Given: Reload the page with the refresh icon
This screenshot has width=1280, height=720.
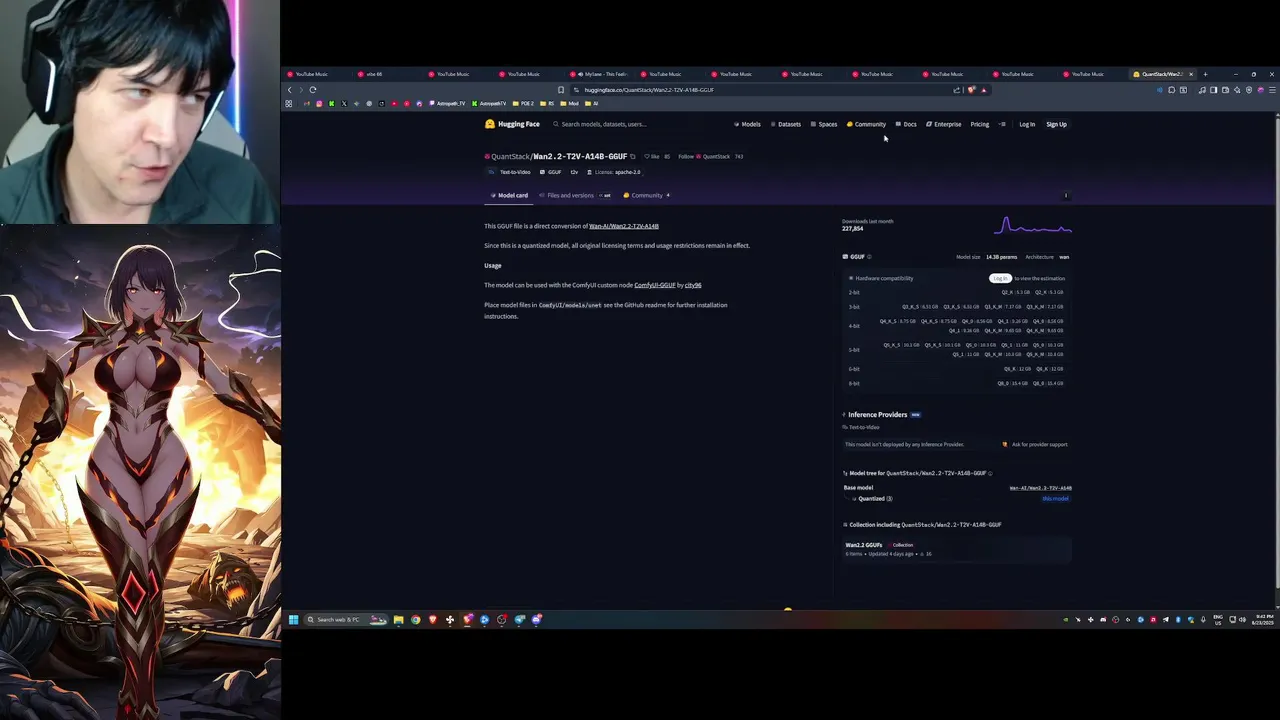Looking at the screenshot, I should tap(313, 90).
